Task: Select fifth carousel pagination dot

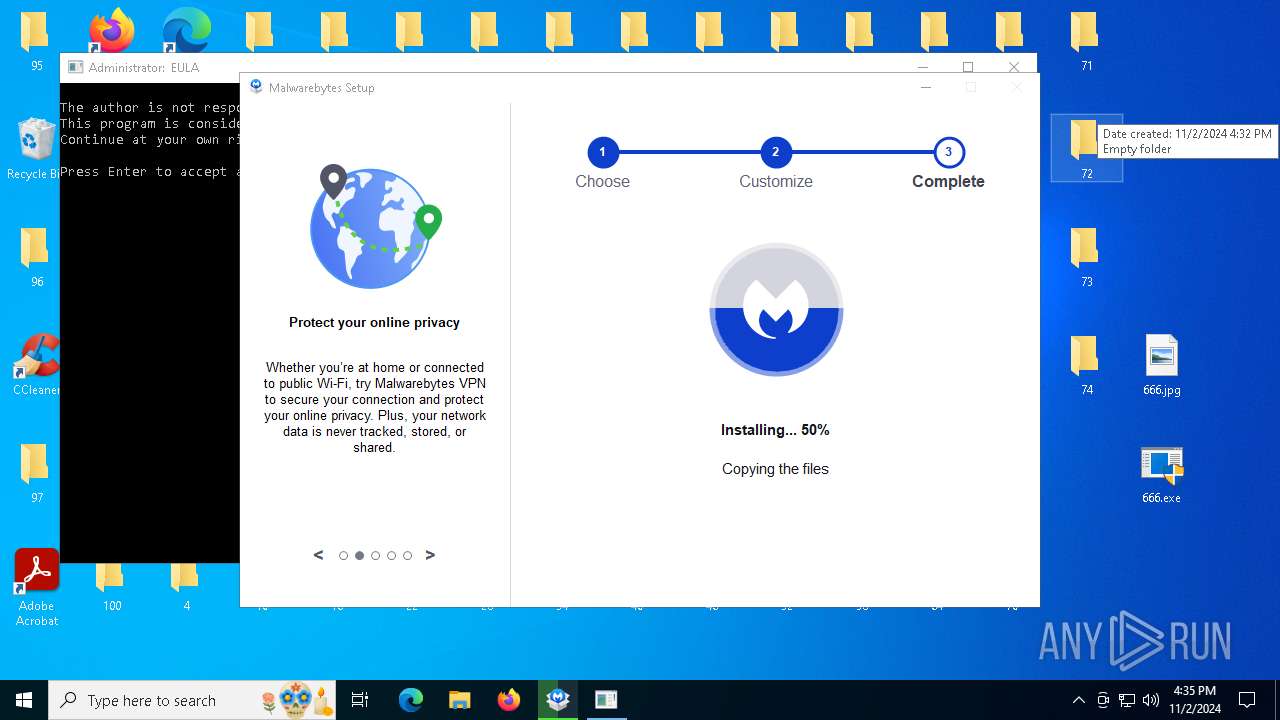Action: (x=407, y=555)
